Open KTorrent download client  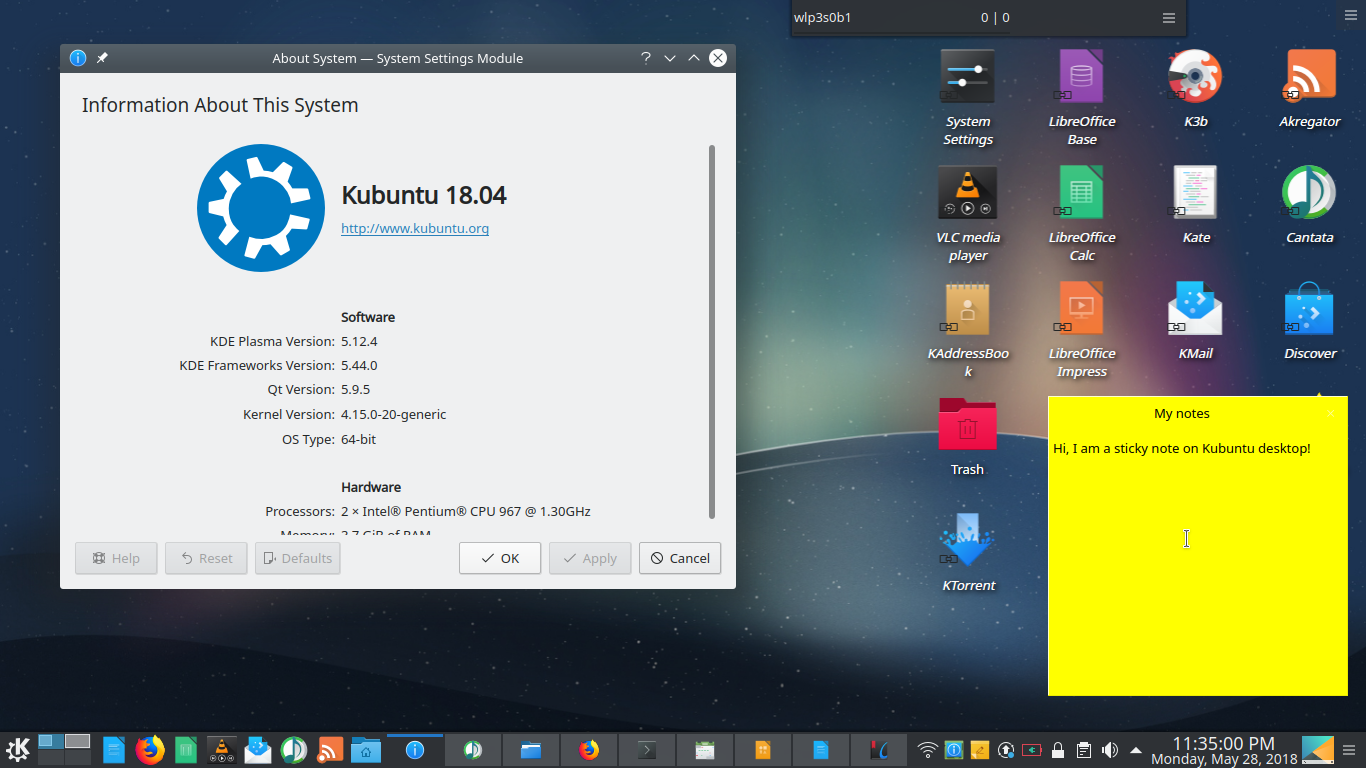coord(967,540)
